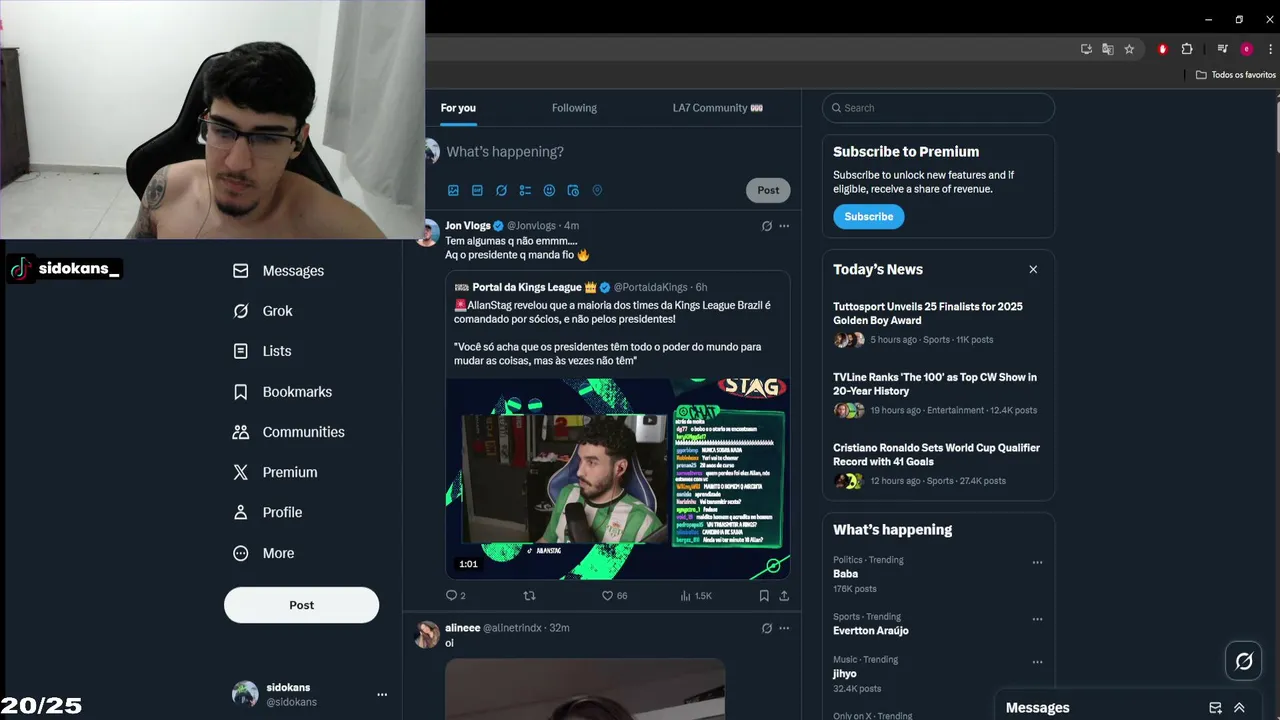The image size is (1280, 720).
Task: Open more options on Jon Vlogs post
Action: (784, 226)
